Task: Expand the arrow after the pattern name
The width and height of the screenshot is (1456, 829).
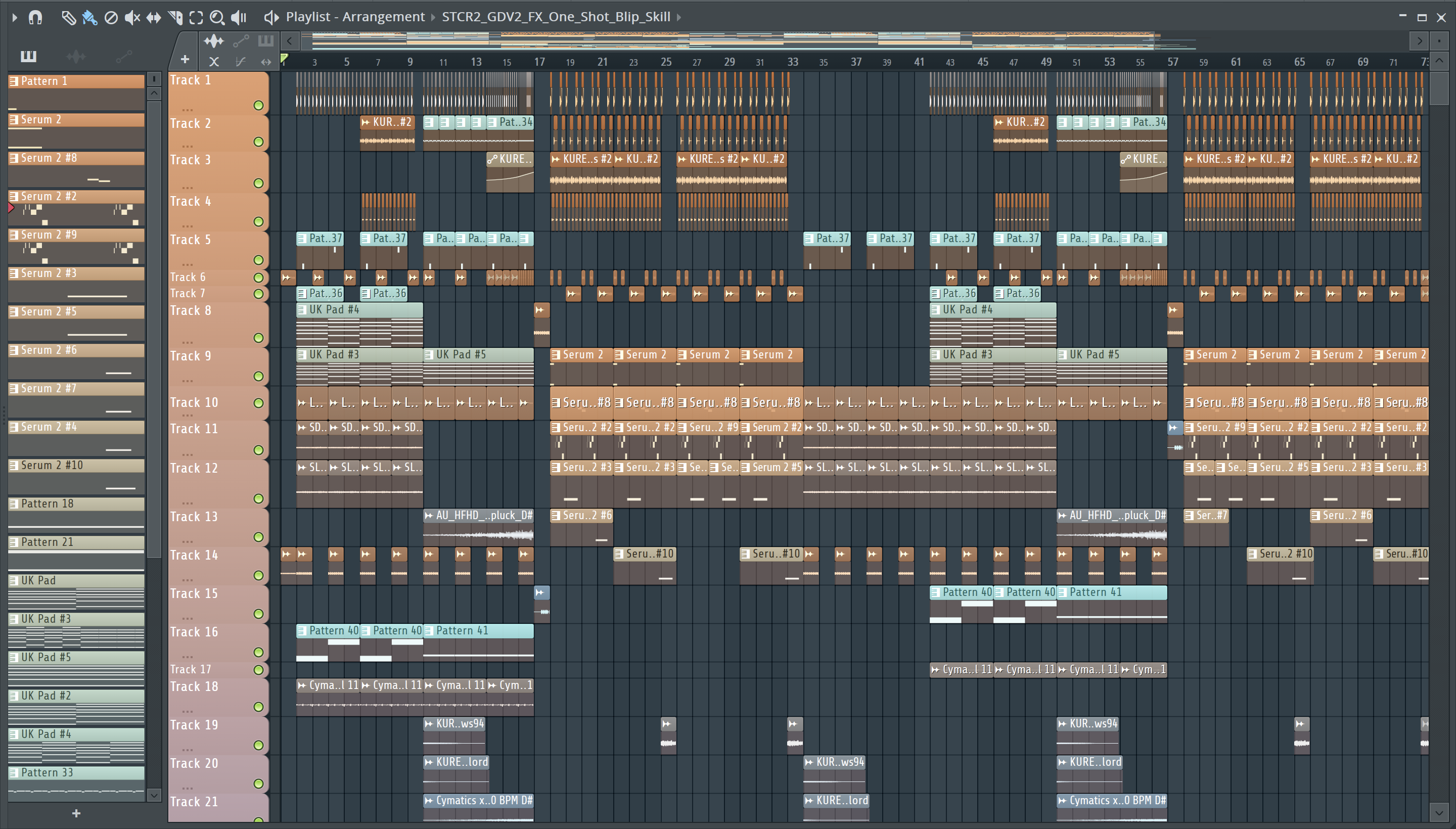Action: [x=679, y=18]
